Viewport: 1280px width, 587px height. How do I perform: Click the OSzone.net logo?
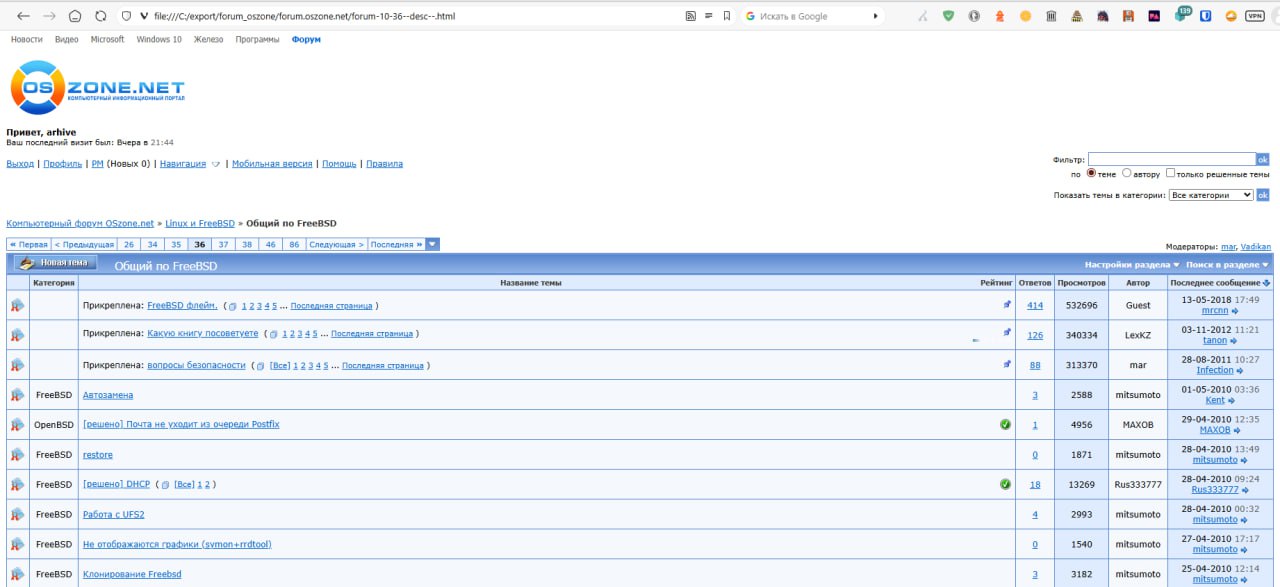97,88
